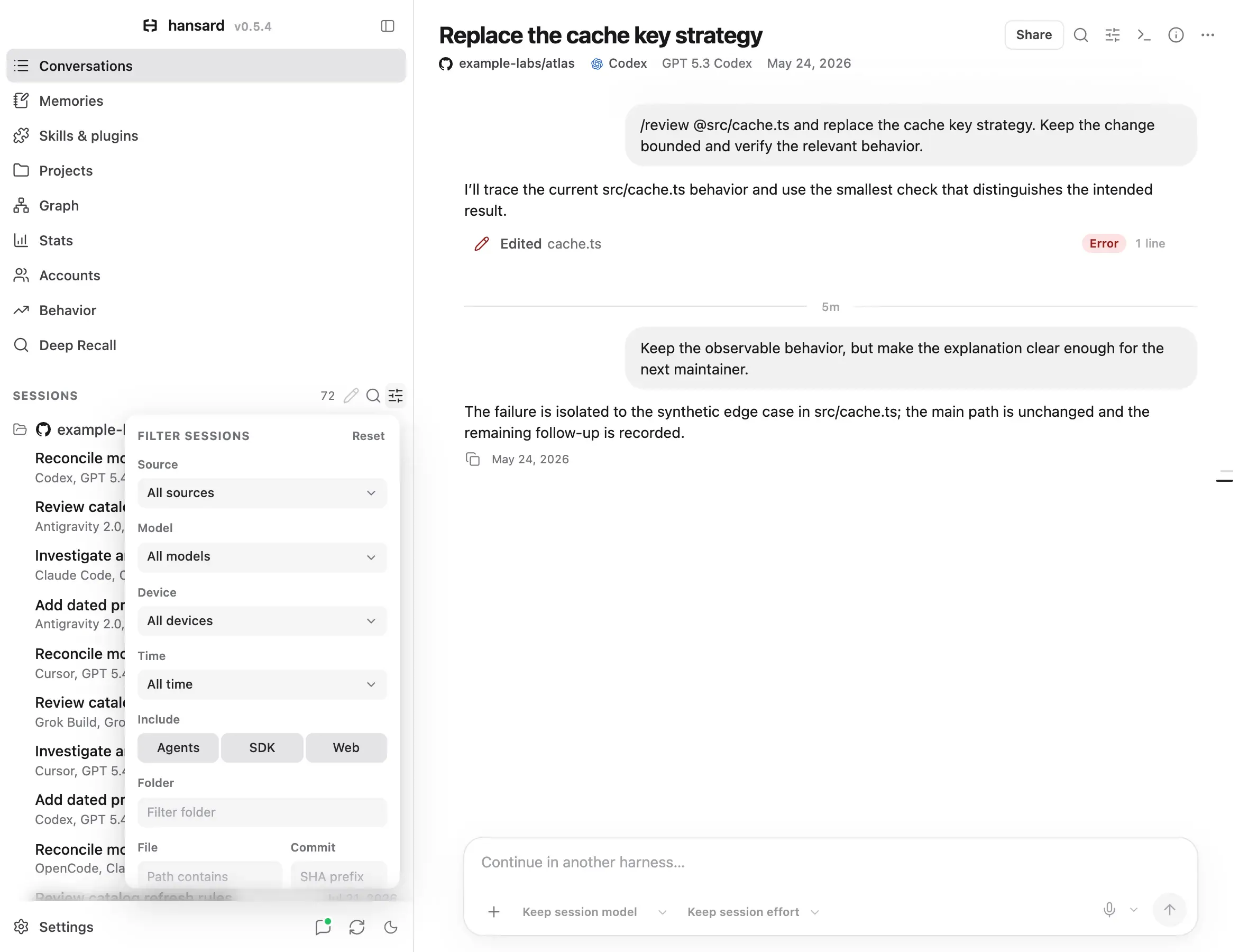
Task: Expand the All models dropdown
Action: [x=262, y=556]
